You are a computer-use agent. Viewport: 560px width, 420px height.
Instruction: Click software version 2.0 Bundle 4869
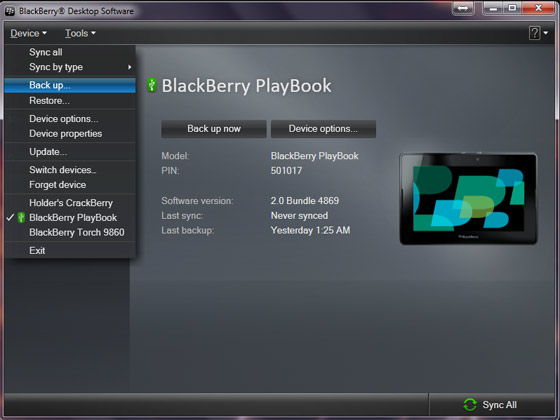tap(305, 201)
